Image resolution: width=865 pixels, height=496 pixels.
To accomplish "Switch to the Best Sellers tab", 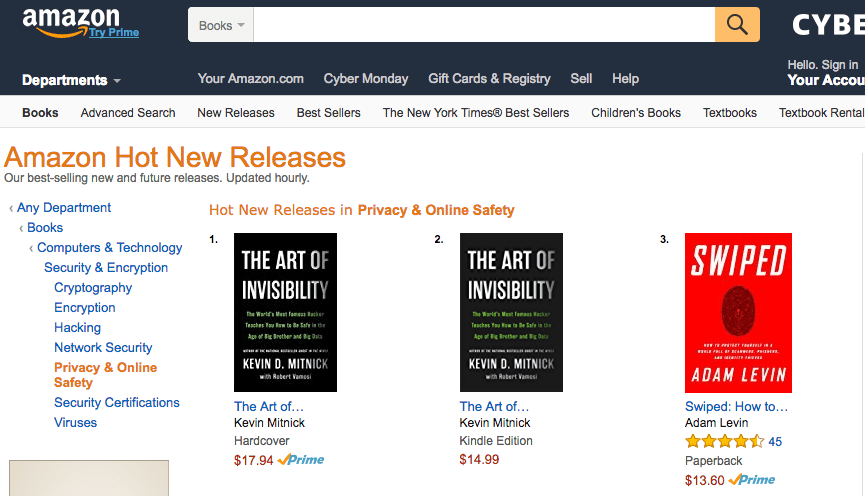I will click(x=328, y=113).
